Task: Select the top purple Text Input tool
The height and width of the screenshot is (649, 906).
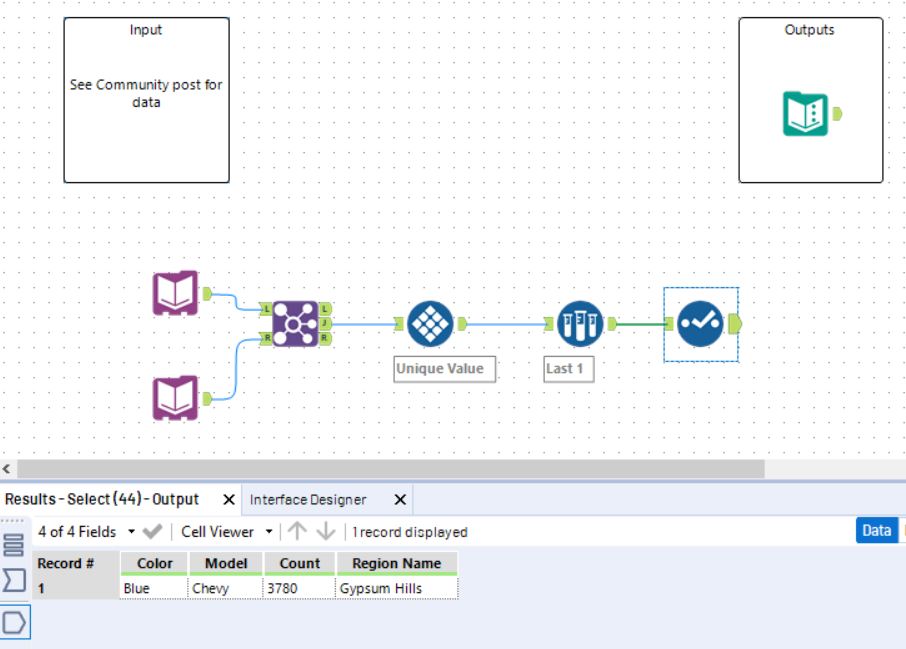Action: [x=176, y=293]
